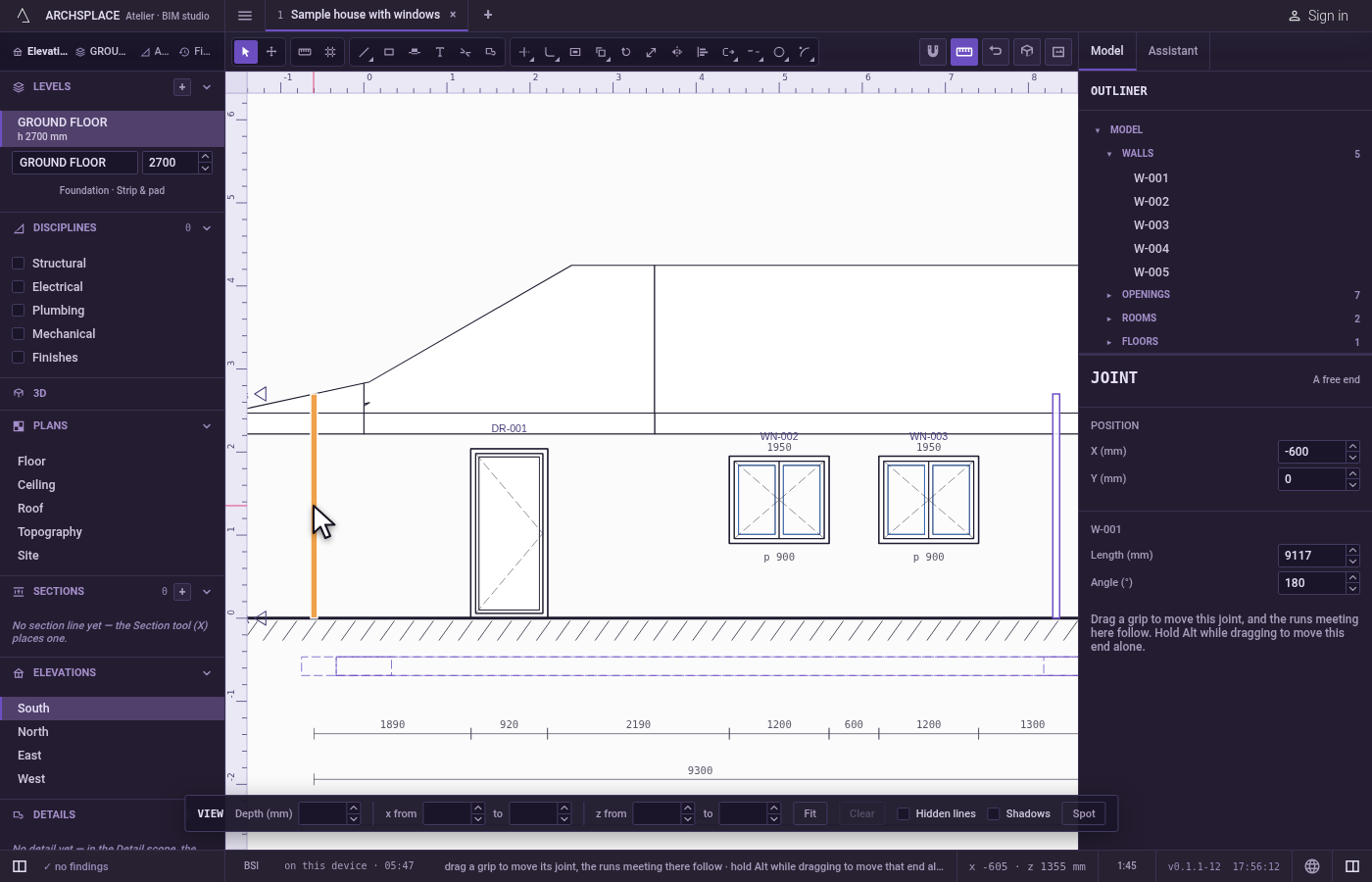
Task: Toggle the magnet Snap button
Action: point(933,52)
